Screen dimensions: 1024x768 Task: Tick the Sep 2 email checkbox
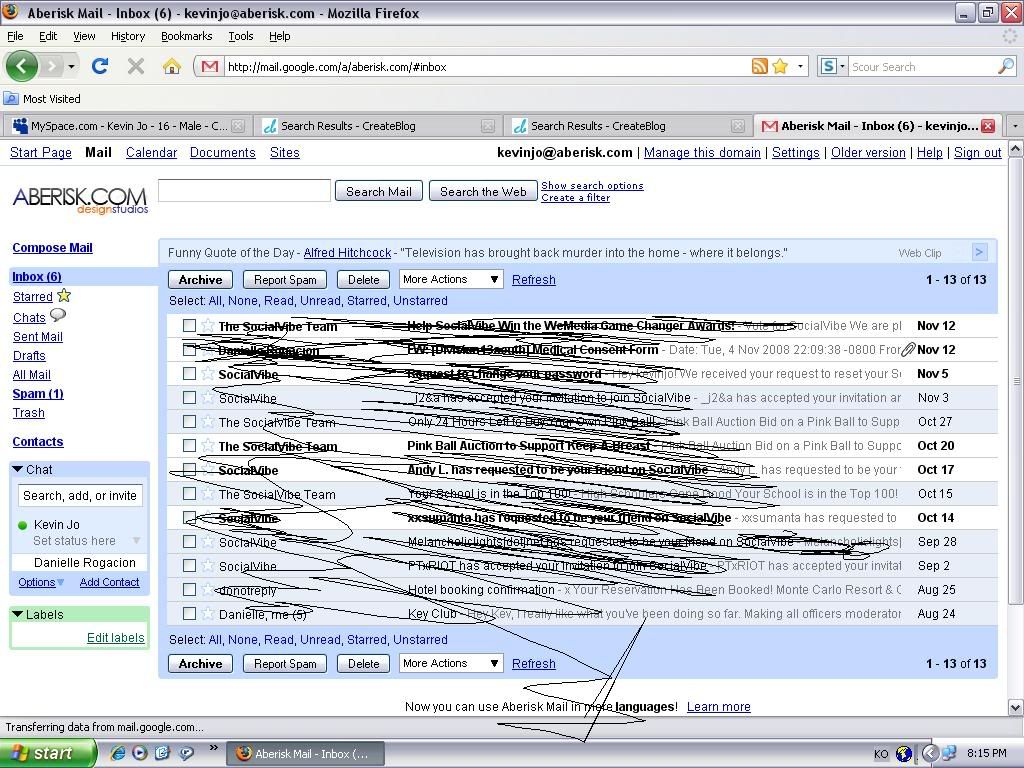(189, 566)
